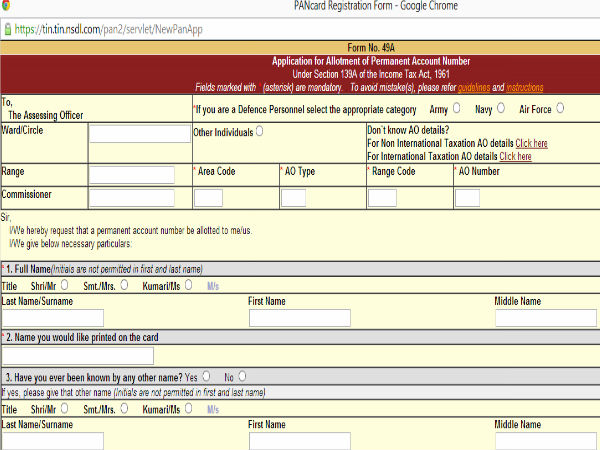
Task: Choose the Air Force category option
Action: pos(560,107)
